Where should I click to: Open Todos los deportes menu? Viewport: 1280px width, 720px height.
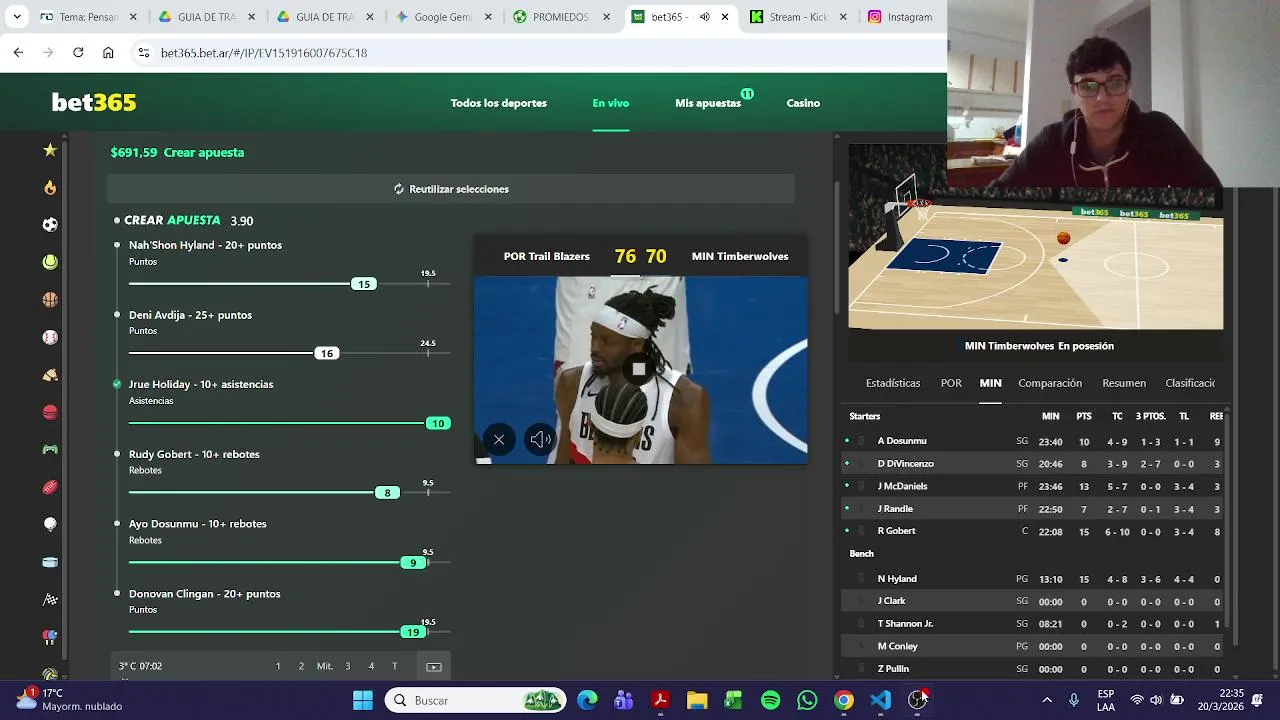coord(498,103)
